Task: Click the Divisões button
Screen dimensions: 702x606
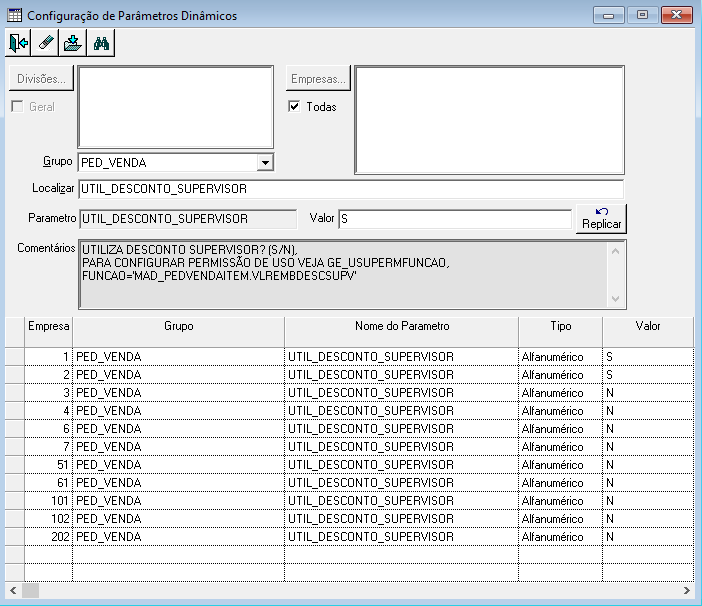Action: 41,79
